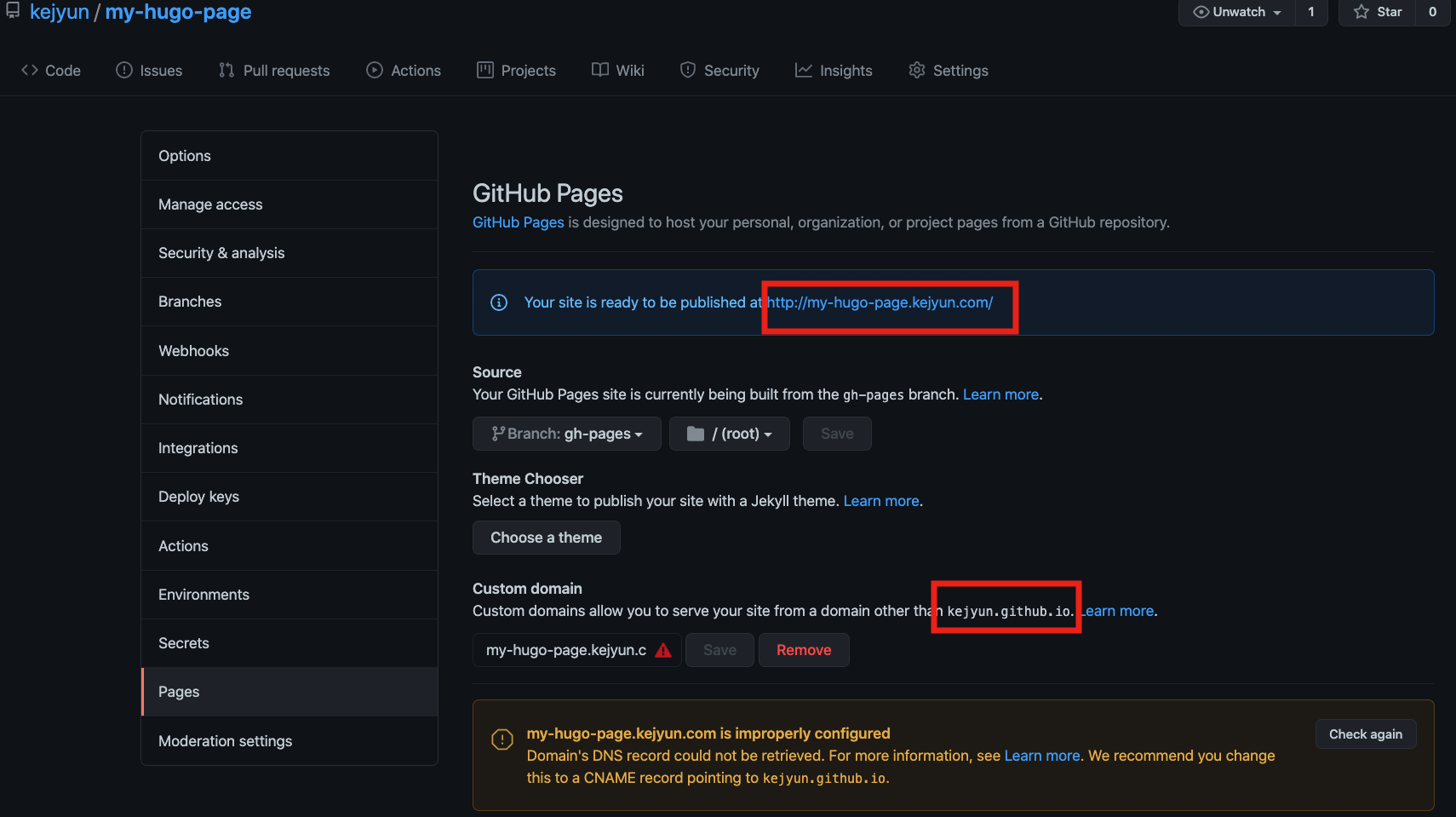Click Learn more in Custom domain description
This screenshot has width=1456, height=817.
pyautogui.click(x=1117, y=611)
